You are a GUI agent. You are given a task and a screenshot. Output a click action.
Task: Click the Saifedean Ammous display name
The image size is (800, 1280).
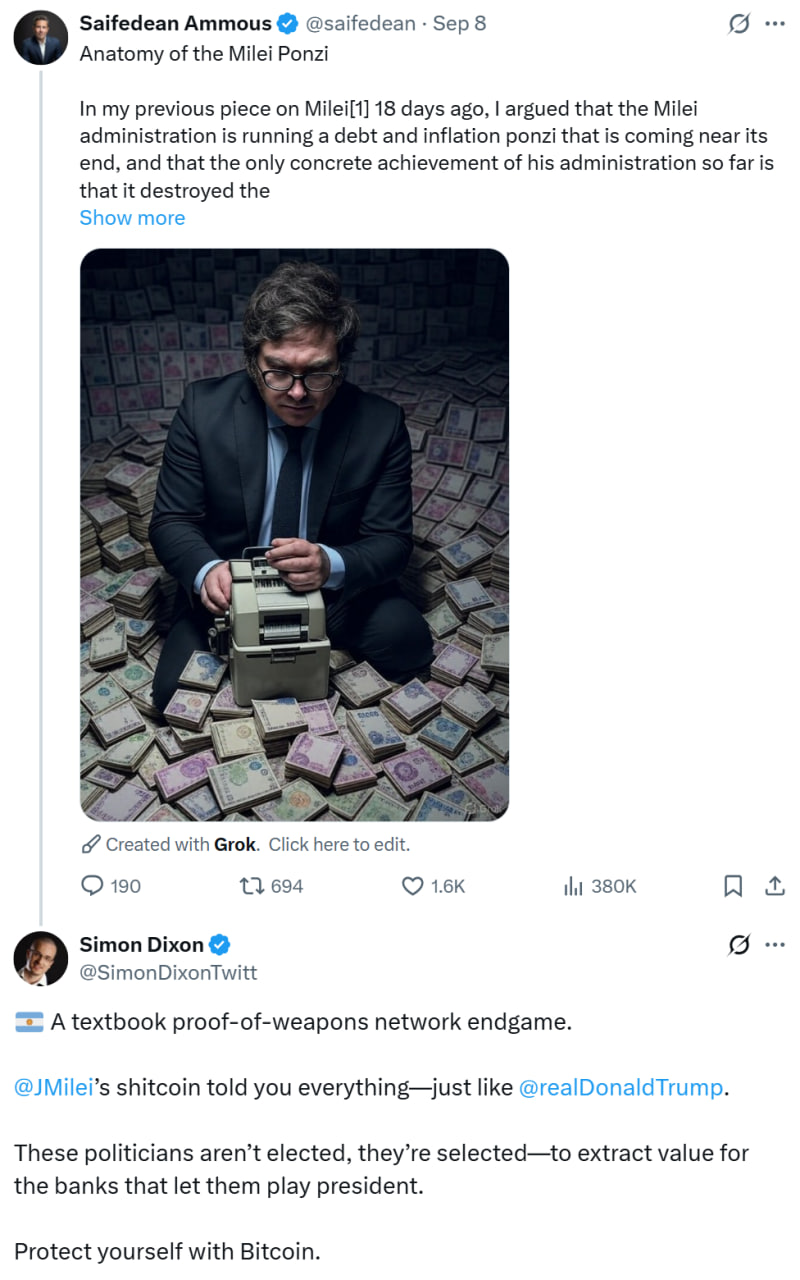point(175,23)
